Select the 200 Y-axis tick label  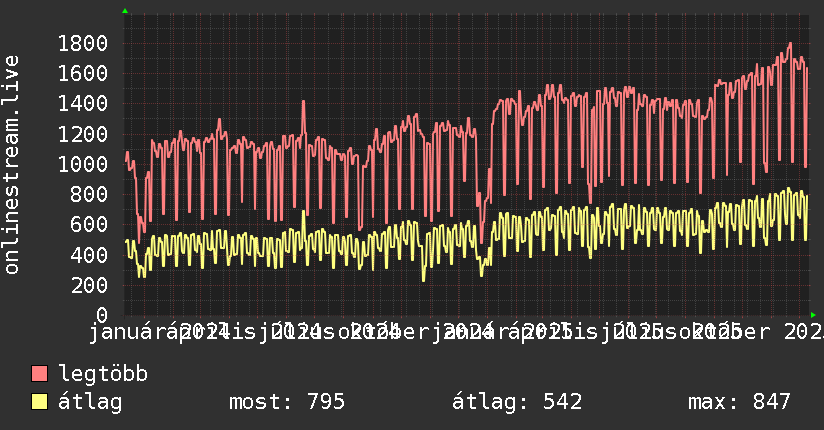click(89, 285)
